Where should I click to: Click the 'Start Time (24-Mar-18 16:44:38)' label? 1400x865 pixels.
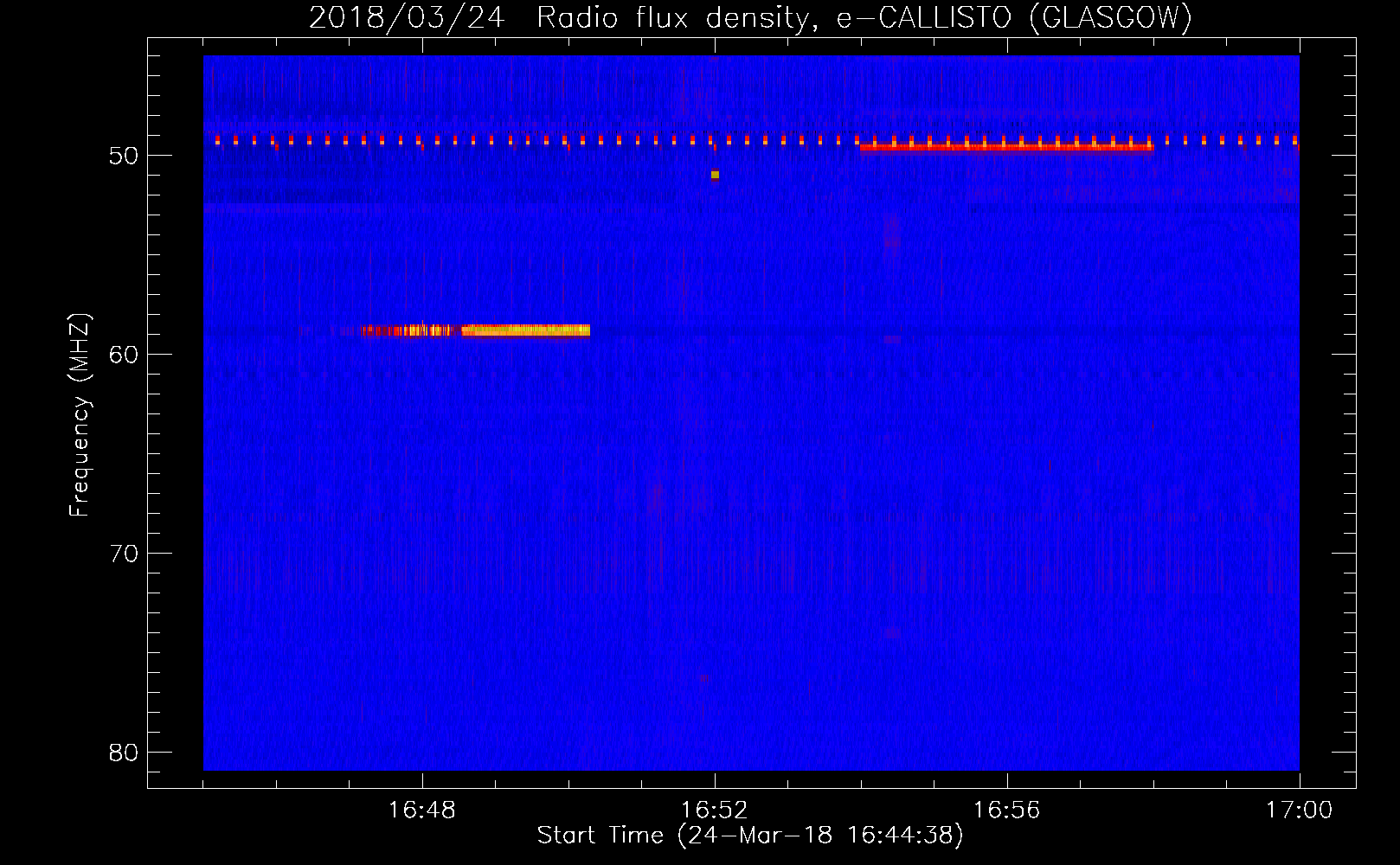coord(750,836)
